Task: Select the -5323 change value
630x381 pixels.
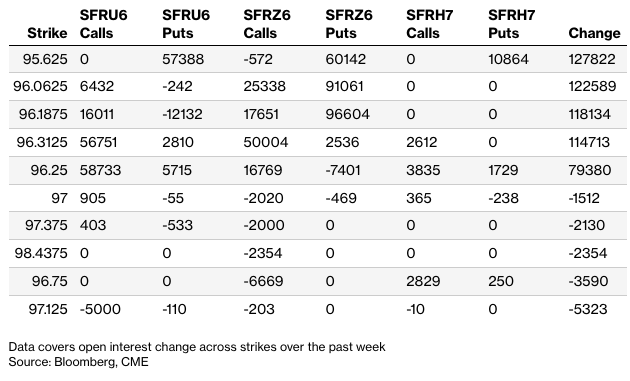Action: (588, 309)
